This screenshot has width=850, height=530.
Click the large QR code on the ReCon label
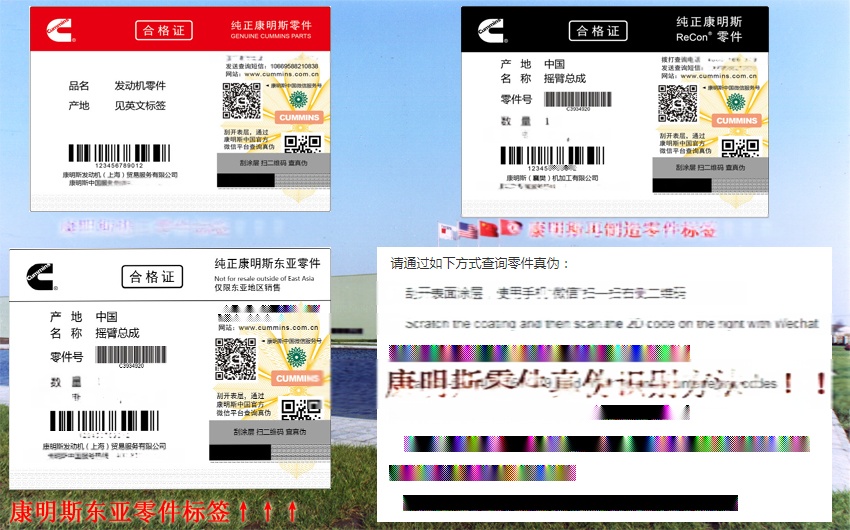tap(678, 104)
